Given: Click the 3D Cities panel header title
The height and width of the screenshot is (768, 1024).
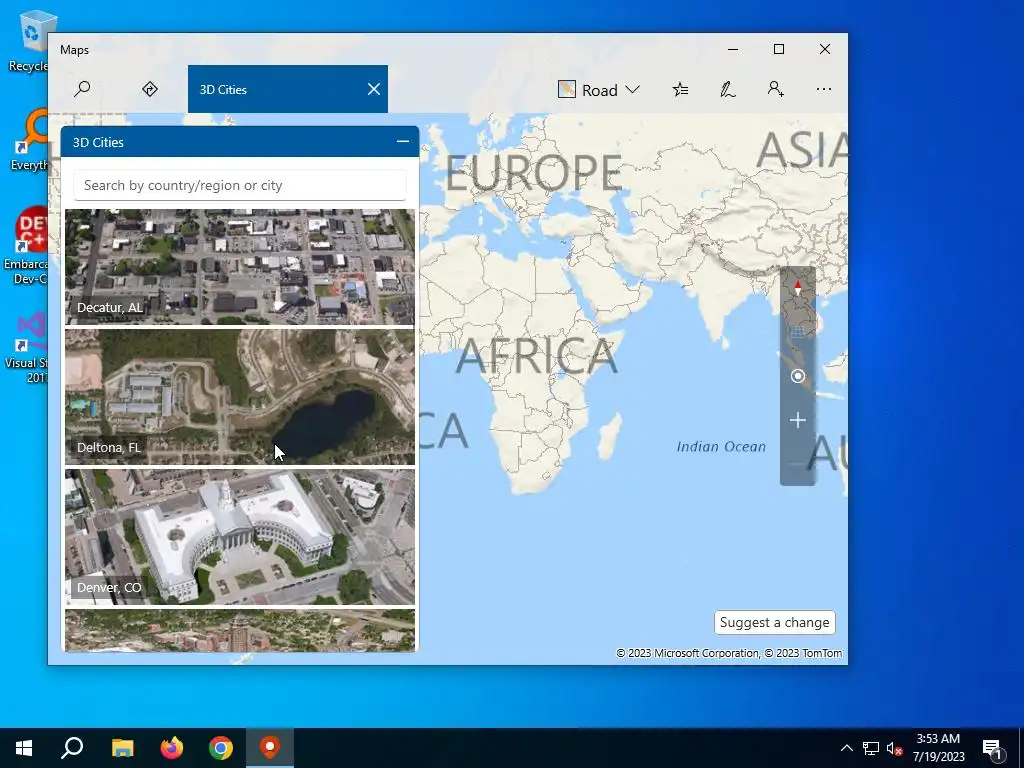Looking at the screenshot, I should 98,142.
